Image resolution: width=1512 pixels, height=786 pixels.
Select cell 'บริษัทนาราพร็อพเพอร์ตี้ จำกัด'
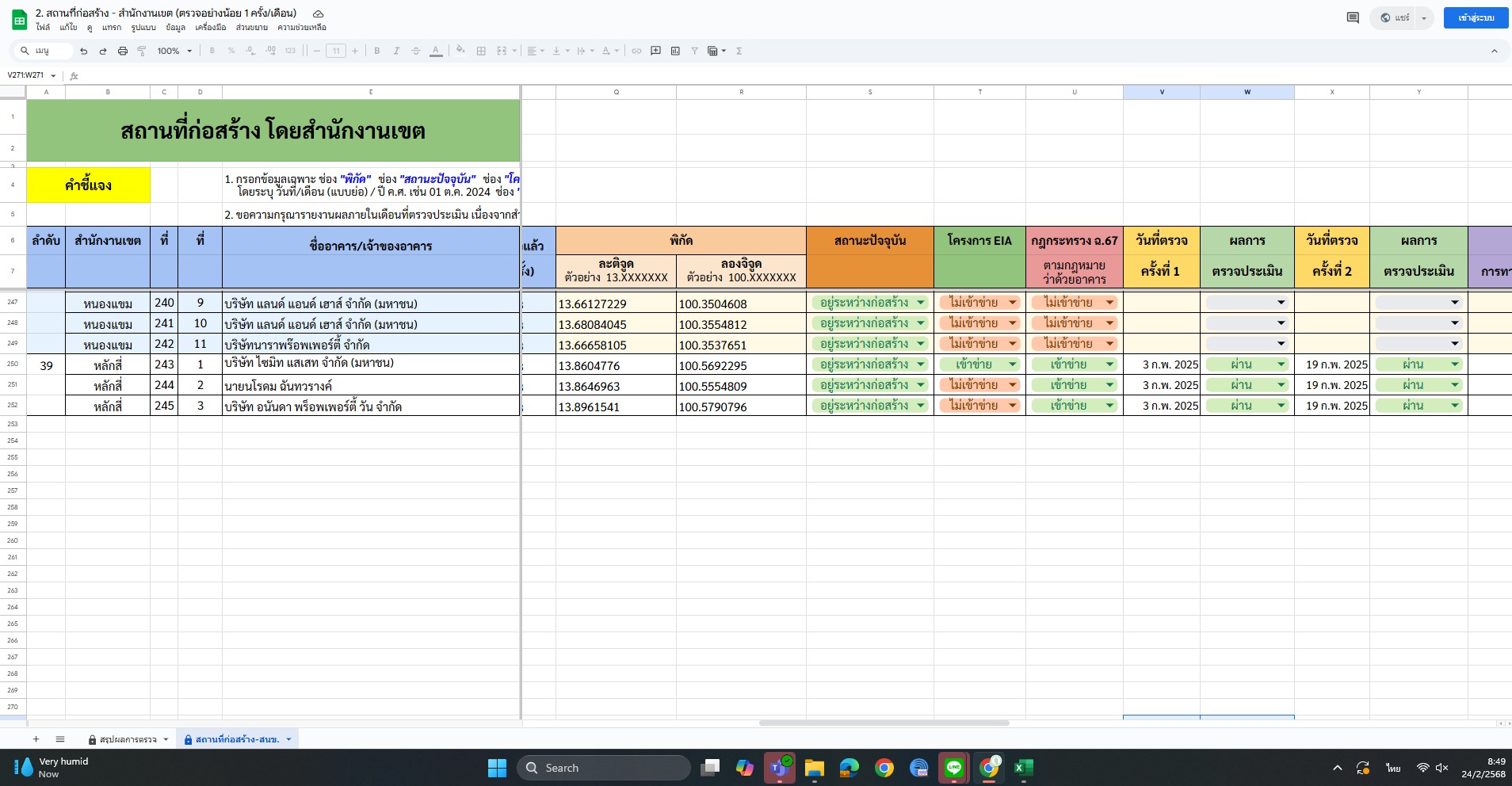click(x=371, y=344)
